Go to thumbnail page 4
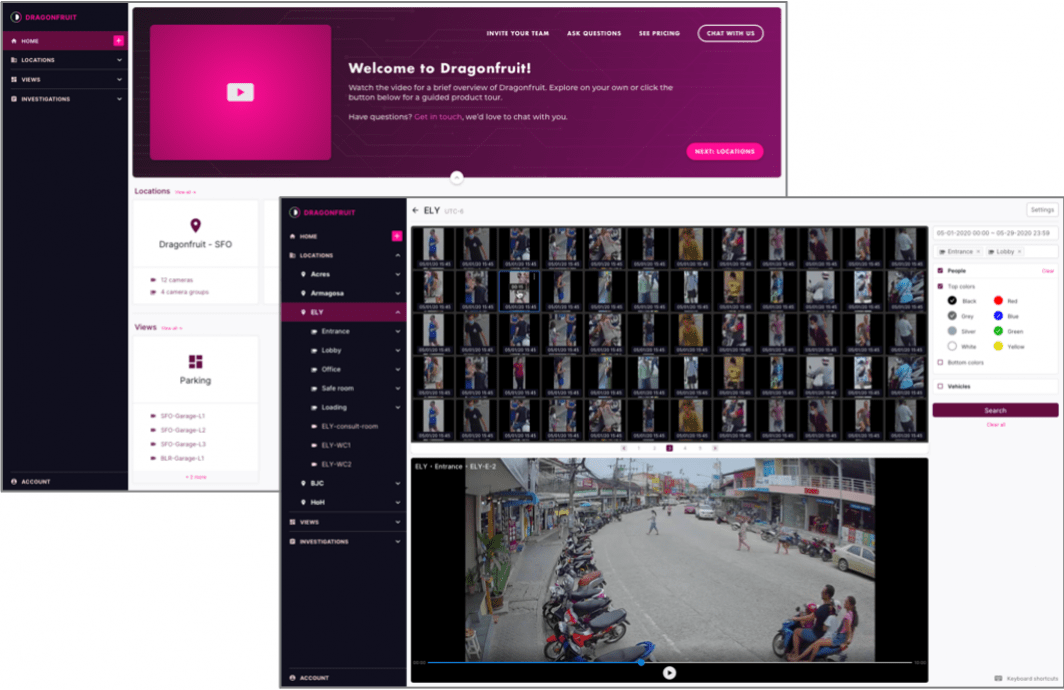Screen dimensions: 1064x690 tap(685, 448)
